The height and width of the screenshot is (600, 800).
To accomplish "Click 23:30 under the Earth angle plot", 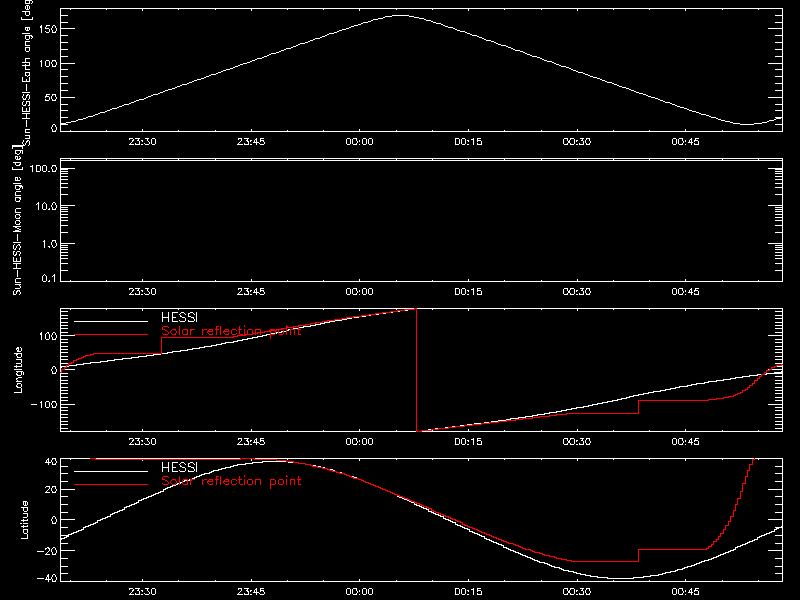I will 142,141.
